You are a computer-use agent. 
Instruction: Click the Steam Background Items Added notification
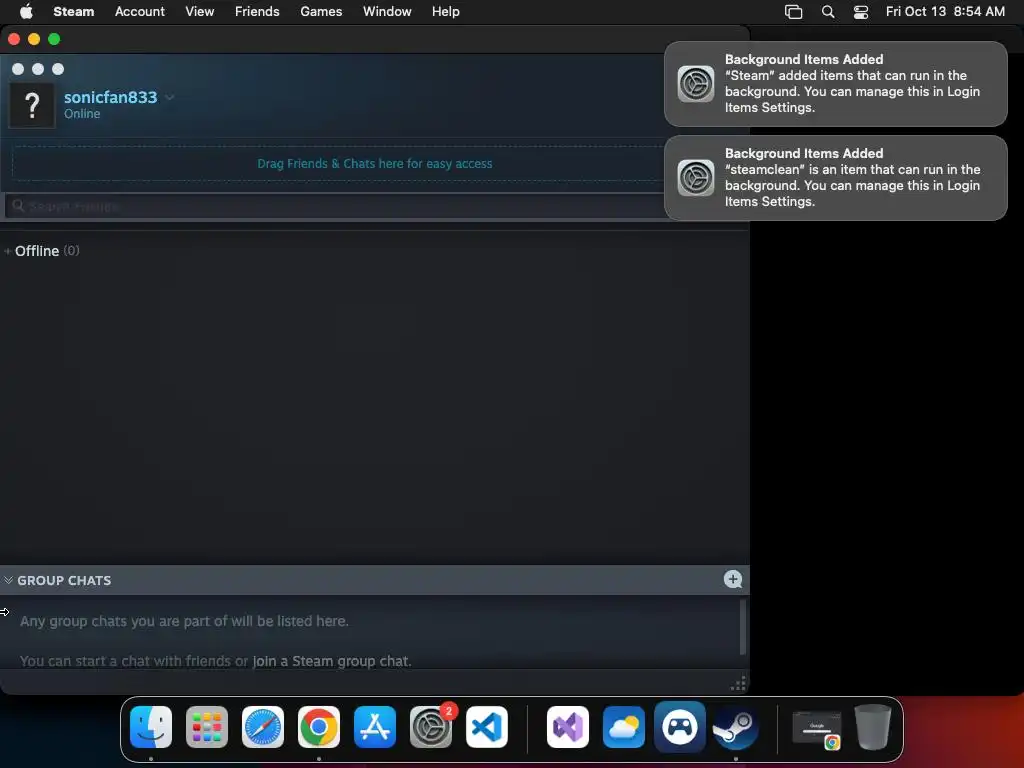[x=835, y=84]
